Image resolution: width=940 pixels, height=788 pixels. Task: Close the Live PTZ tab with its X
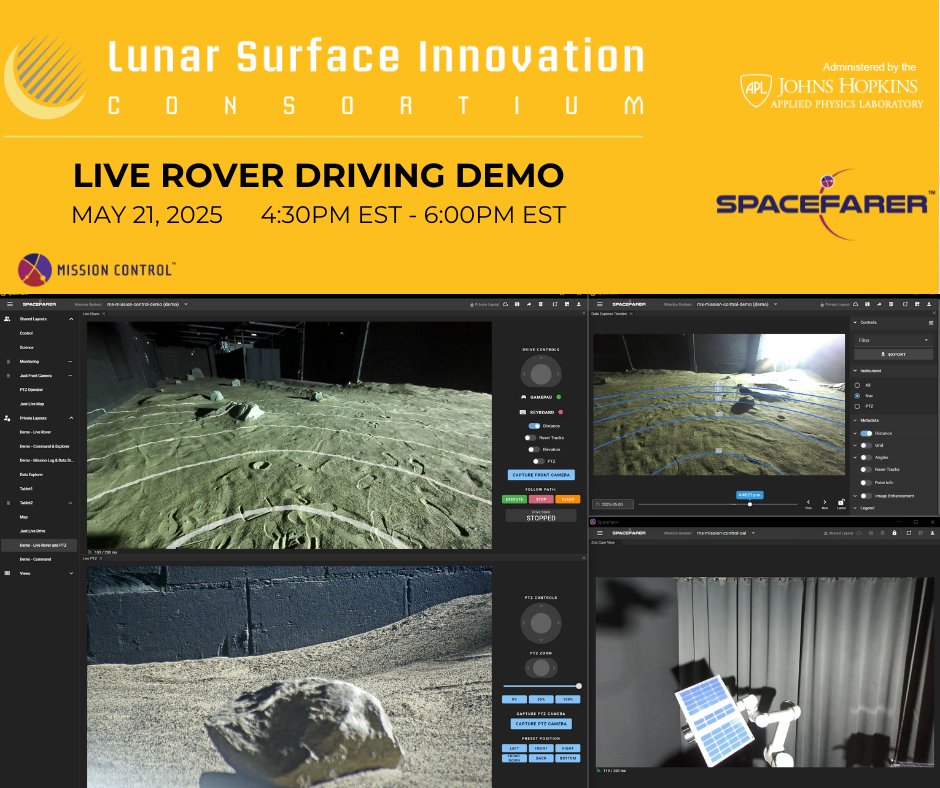[100, 558]
